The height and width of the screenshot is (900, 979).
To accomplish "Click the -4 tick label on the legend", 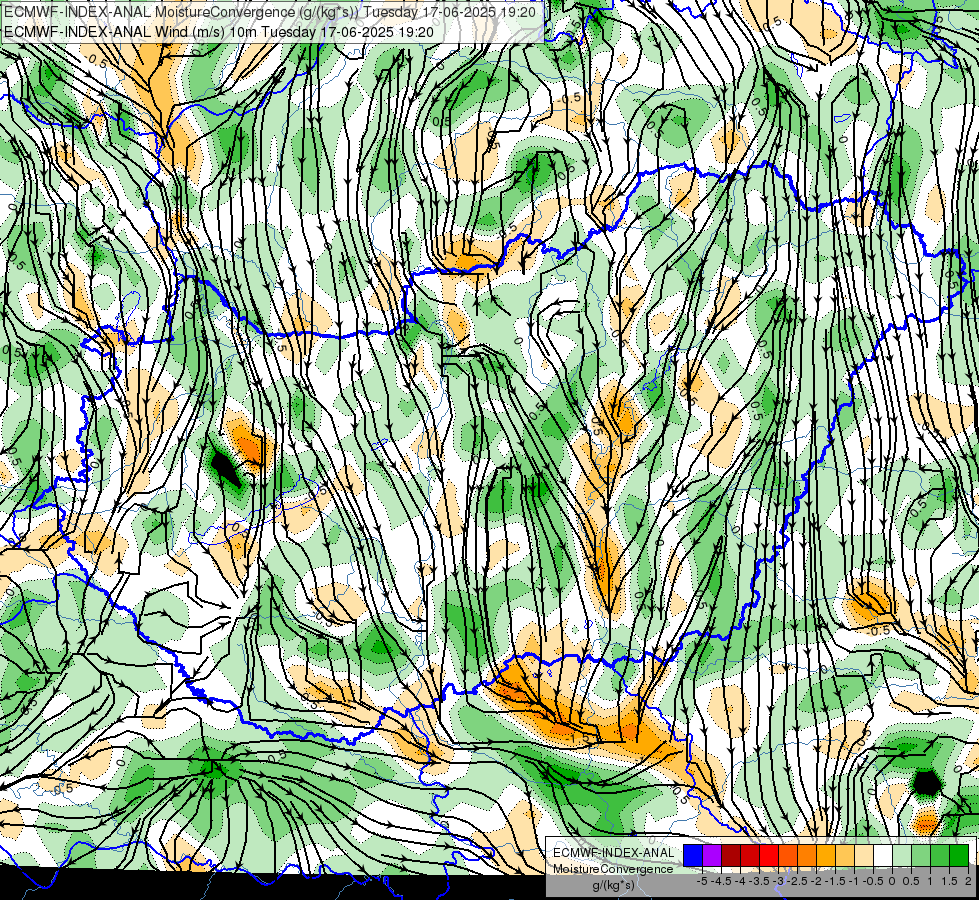I will pos(740,881).
